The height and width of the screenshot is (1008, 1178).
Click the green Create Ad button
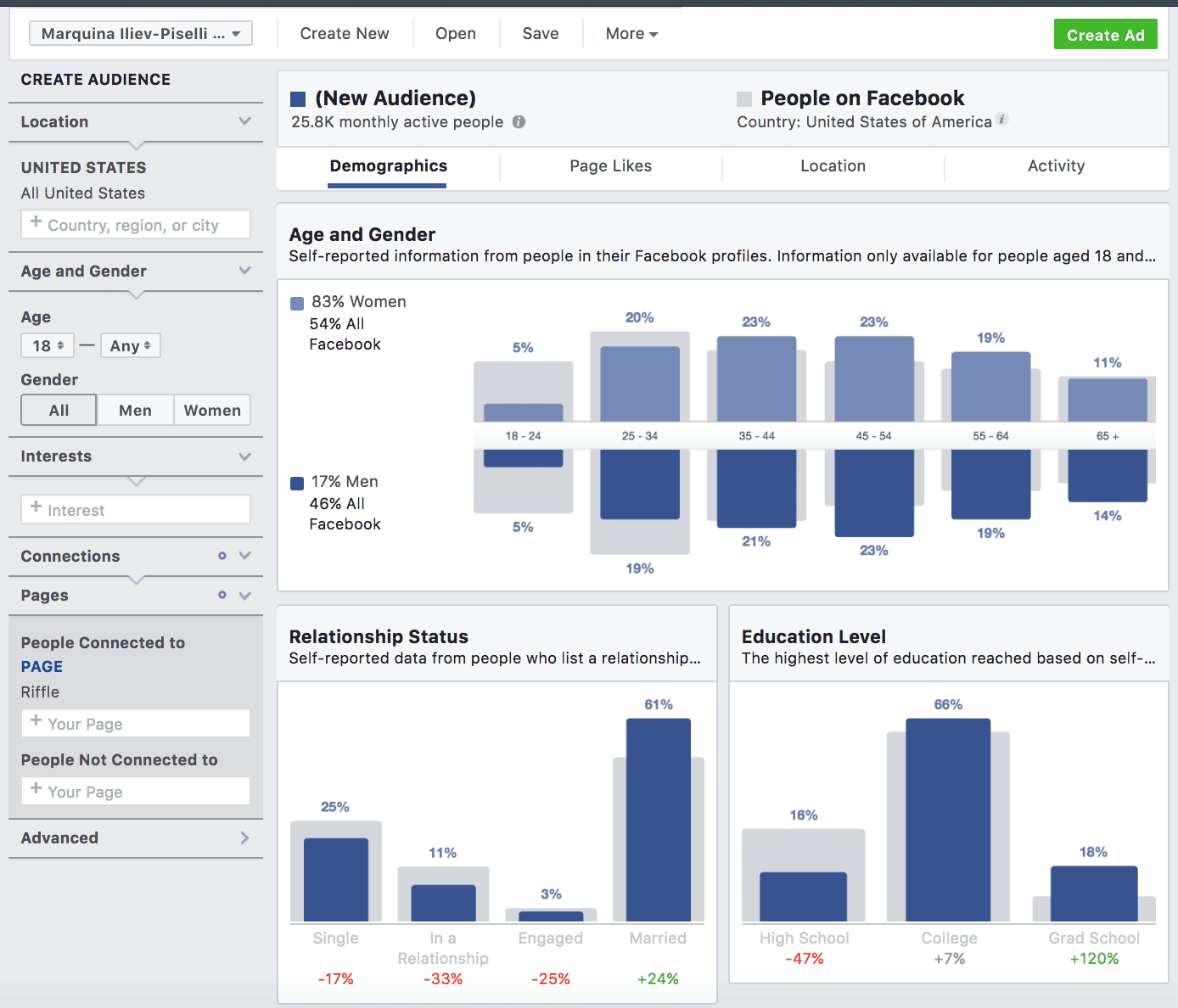click(x=1105, y=35)
